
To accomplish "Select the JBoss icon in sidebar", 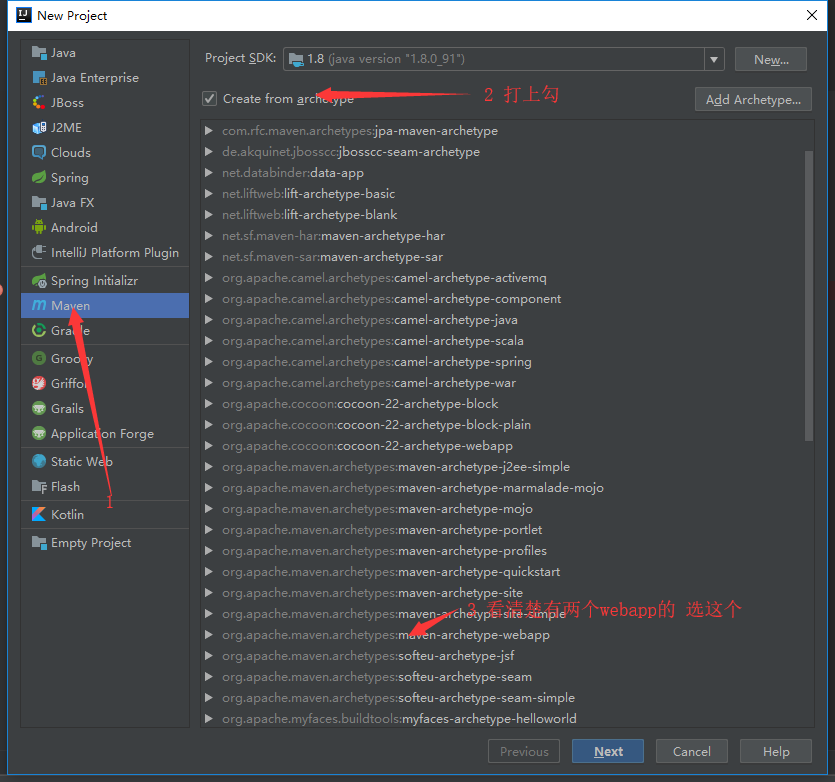I will click(x=39, y=103).
